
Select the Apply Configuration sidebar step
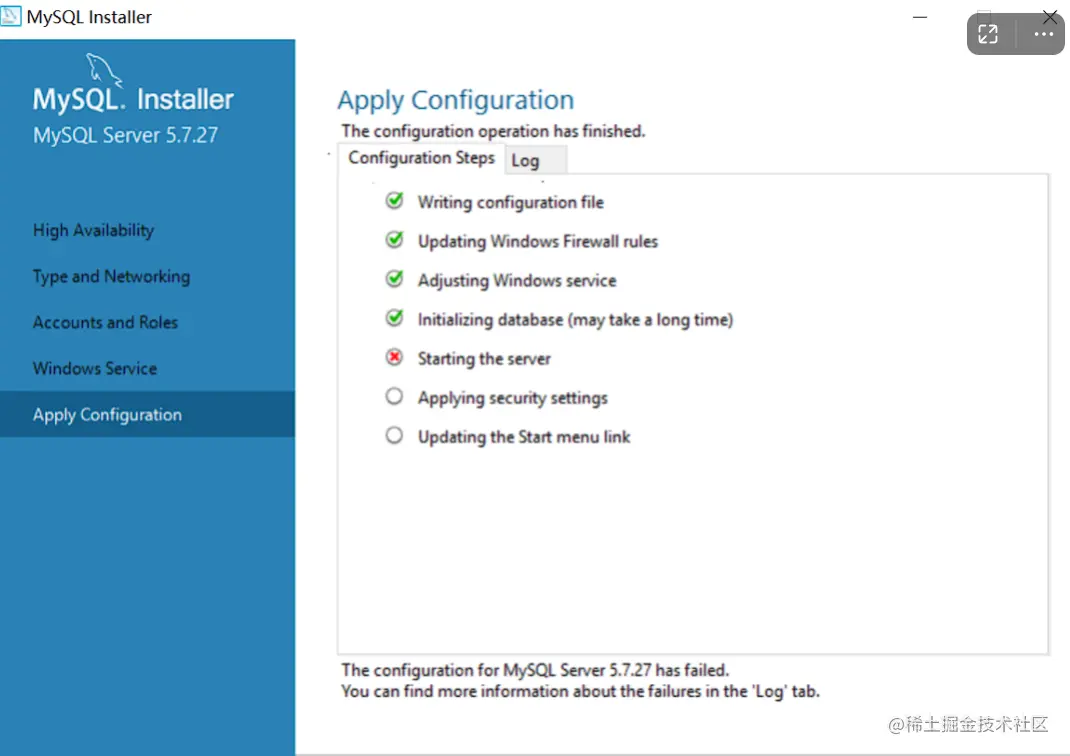(147, 414)
